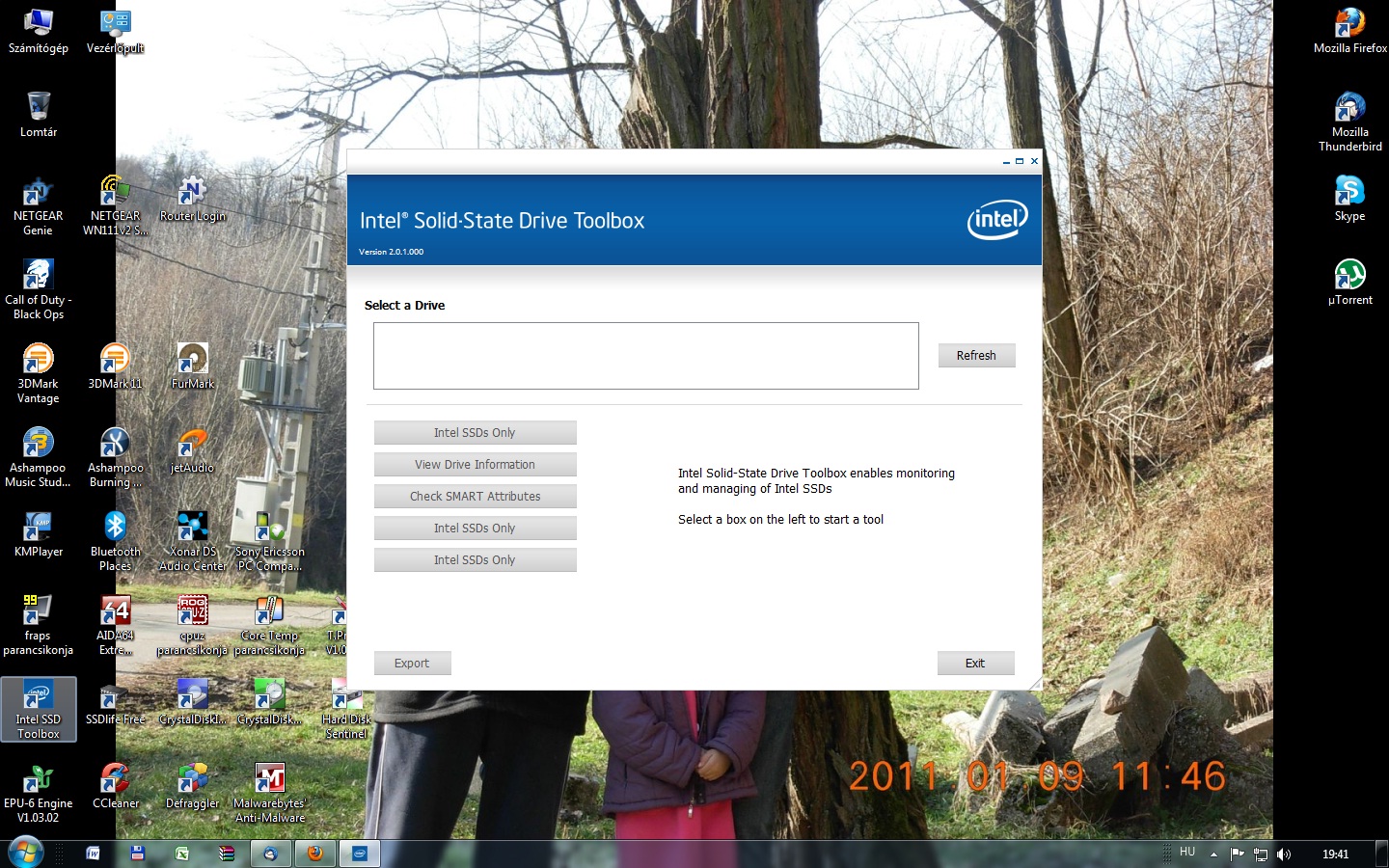Screen dimensions: 1389x868
Task: Open Ashampoo Music Studio shortcut
Action: pyautogui.click(x=39, y=458)
